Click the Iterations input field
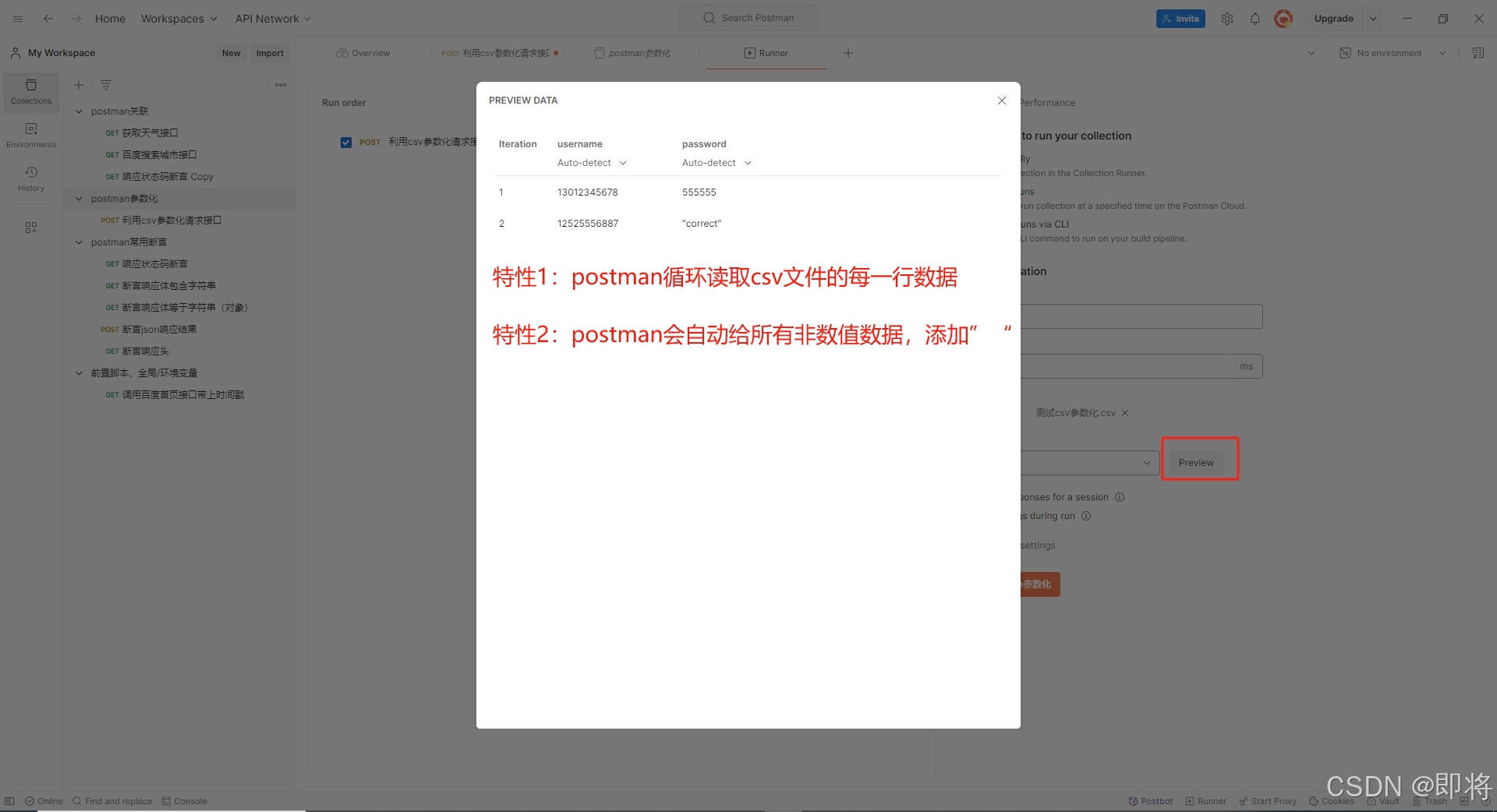This screenshot has height=812, width=1497. point(1141,316)
